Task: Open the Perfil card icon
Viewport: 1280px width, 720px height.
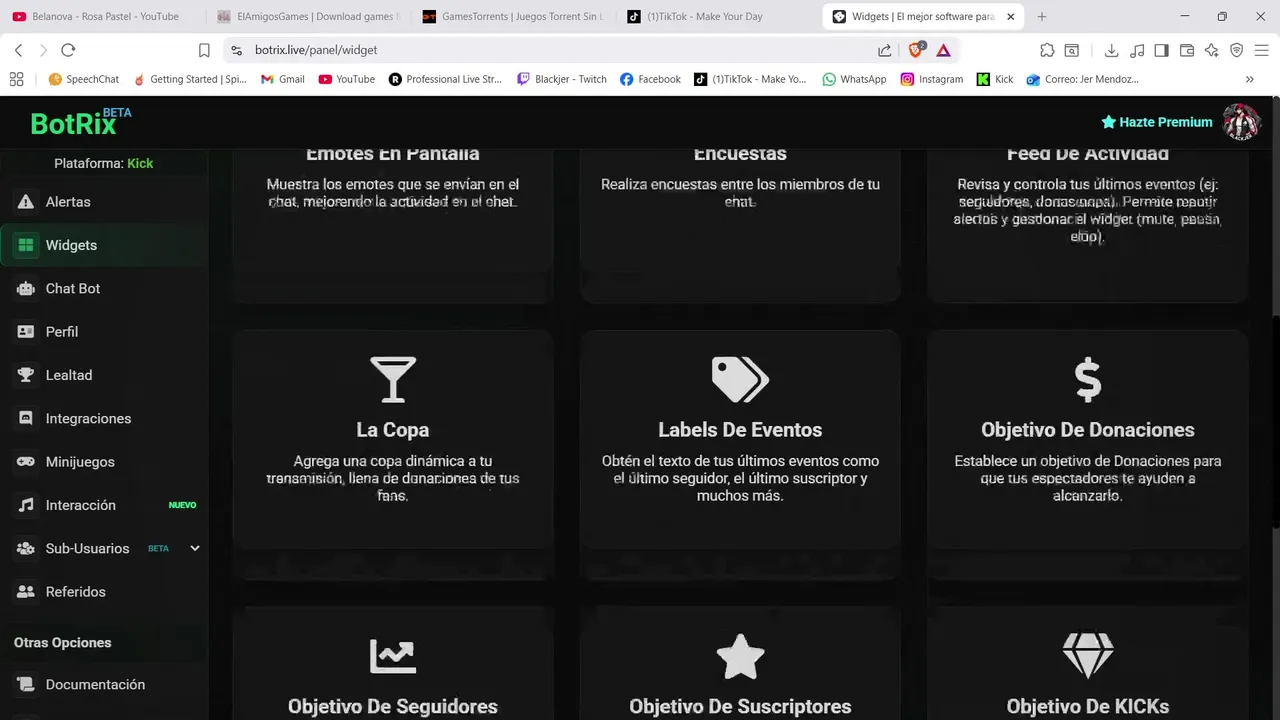Action: pos(26,332)
